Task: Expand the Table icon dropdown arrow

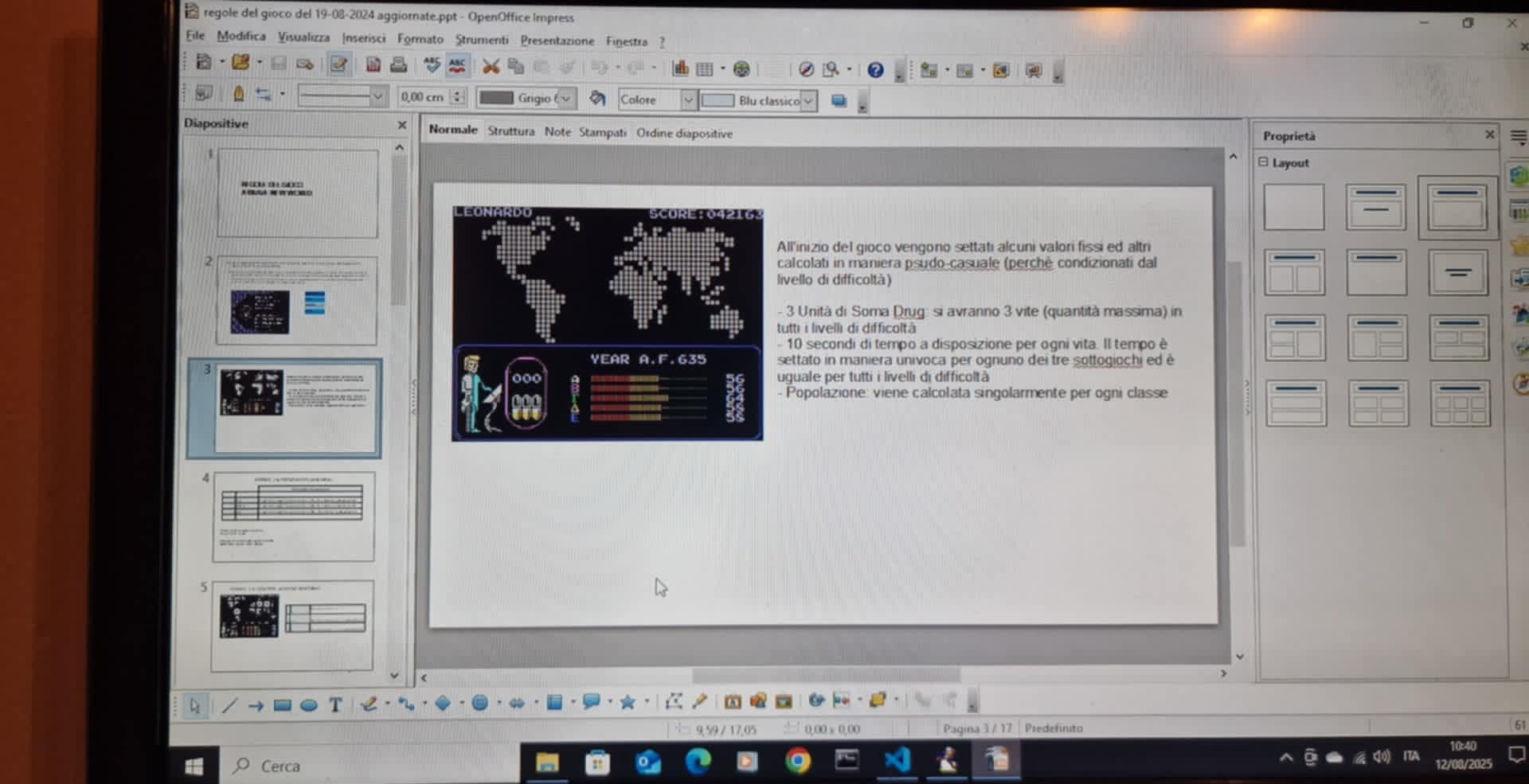Action: point(723,69)
